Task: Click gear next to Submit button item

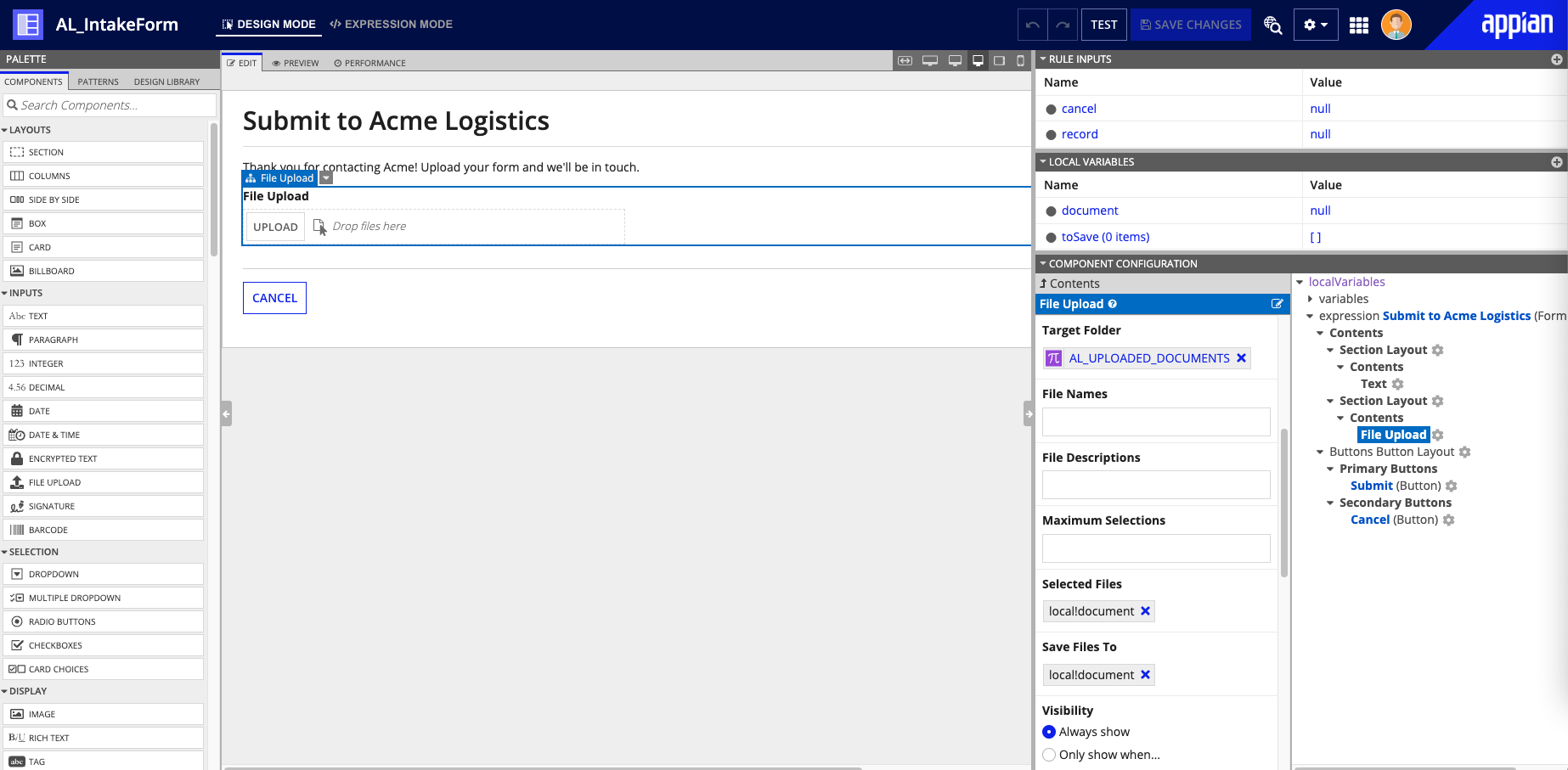Action: [1452, 486]
